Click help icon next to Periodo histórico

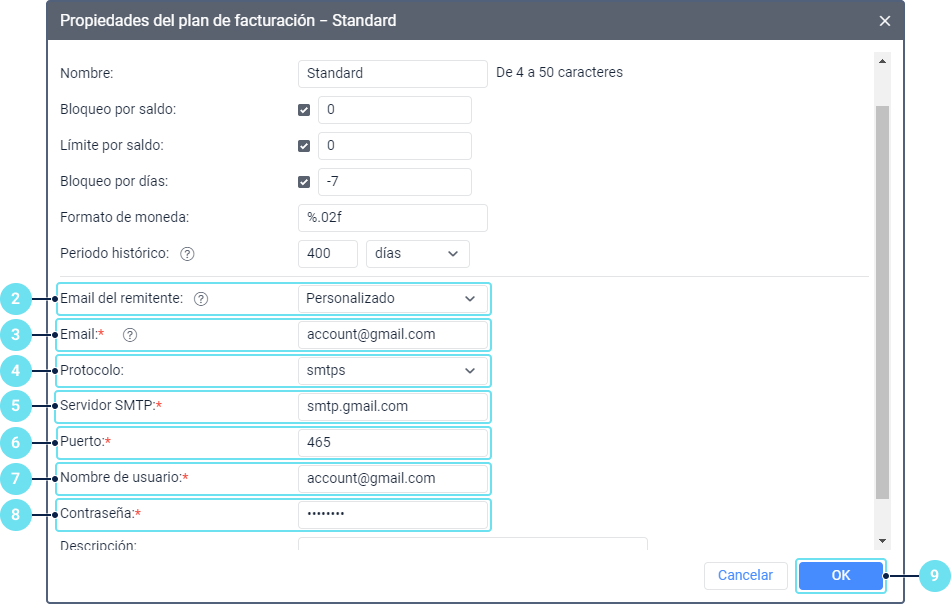[187, 254]
